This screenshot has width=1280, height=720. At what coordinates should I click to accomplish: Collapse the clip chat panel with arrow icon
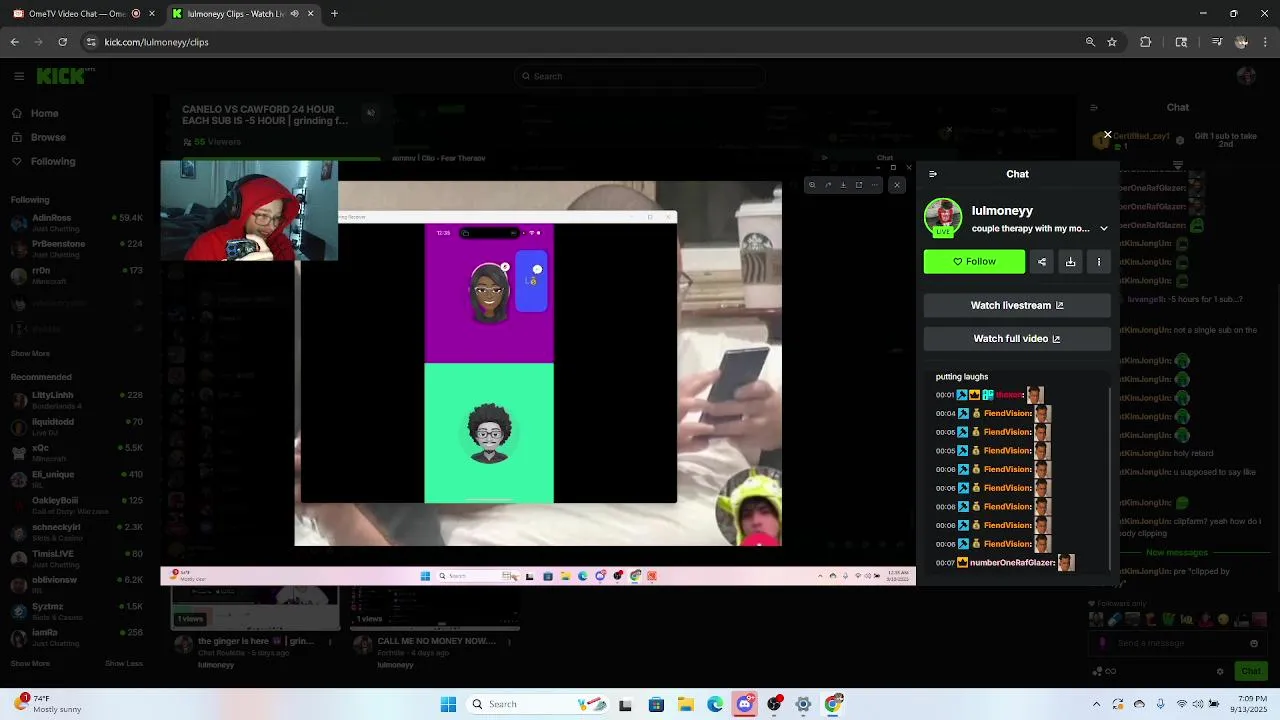point(933,174)
